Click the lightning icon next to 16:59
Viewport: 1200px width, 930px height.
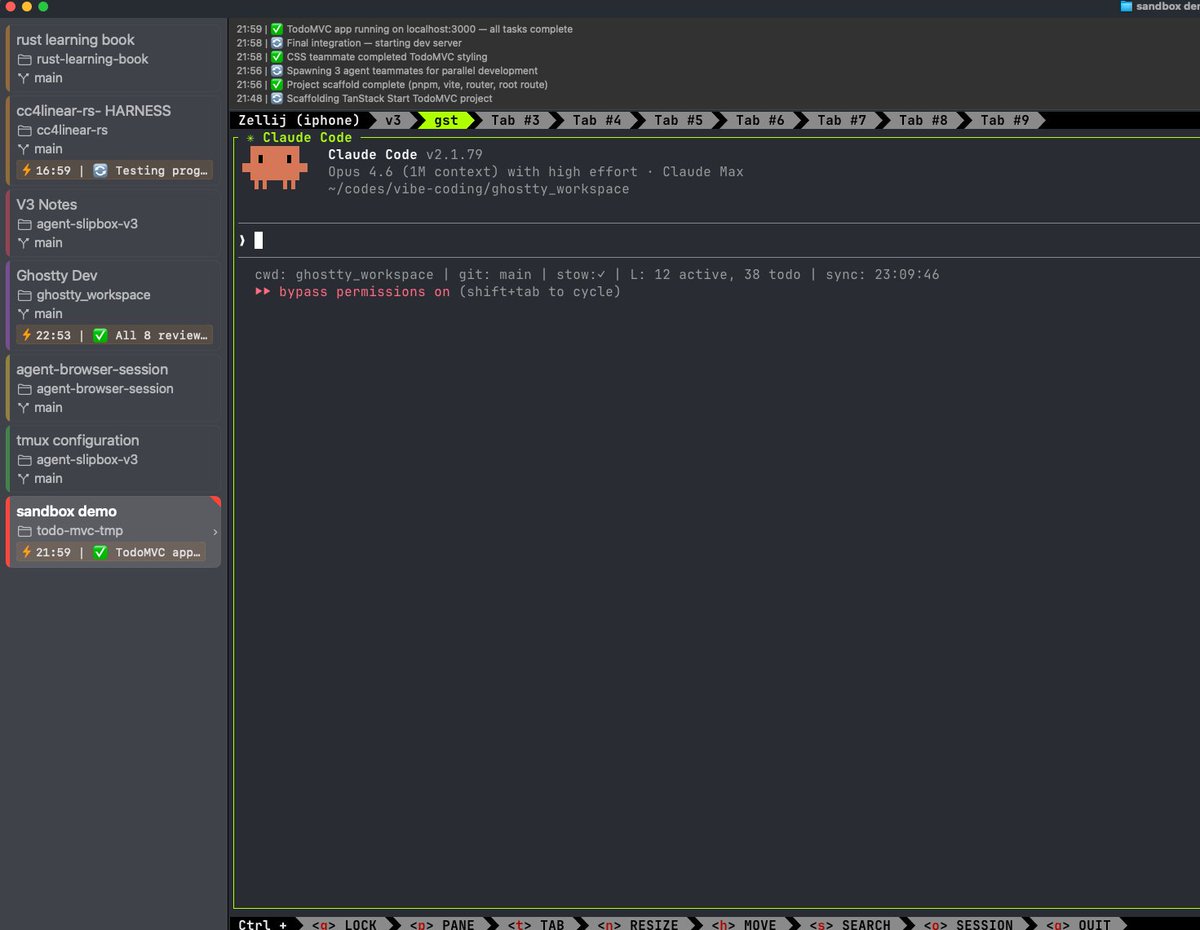coord(27,171)
